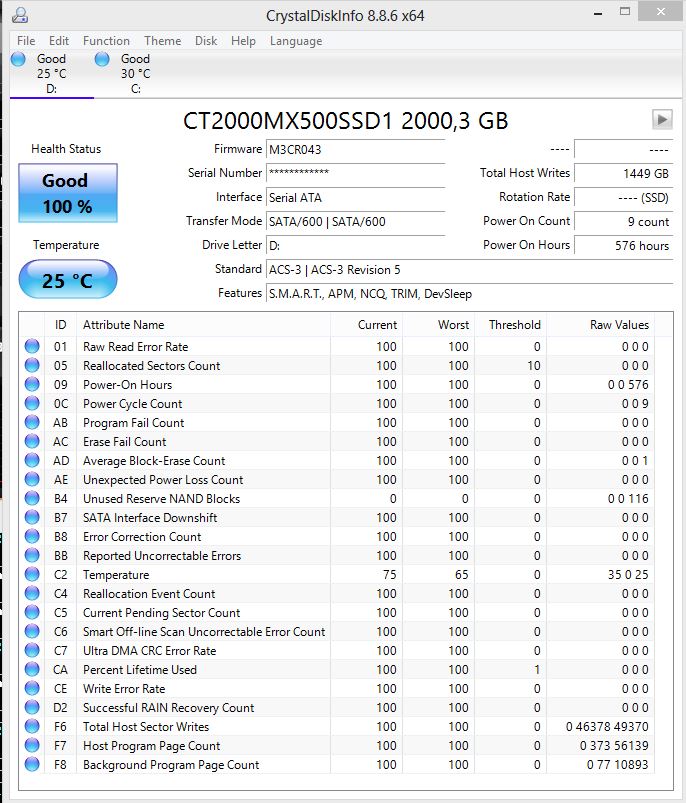Viewport: 686px width, 803px height.
Task: Click the Drive Letter D: field
Action: (x=355, y=245)
